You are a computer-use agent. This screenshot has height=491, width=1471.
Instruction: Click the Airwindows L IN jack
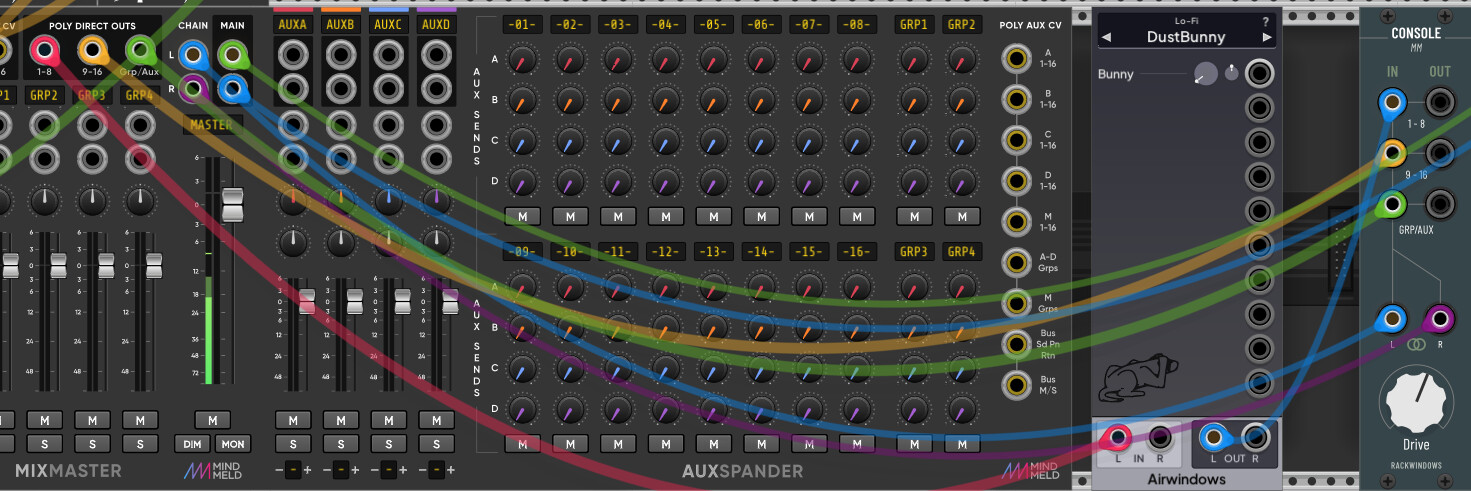1118,437
